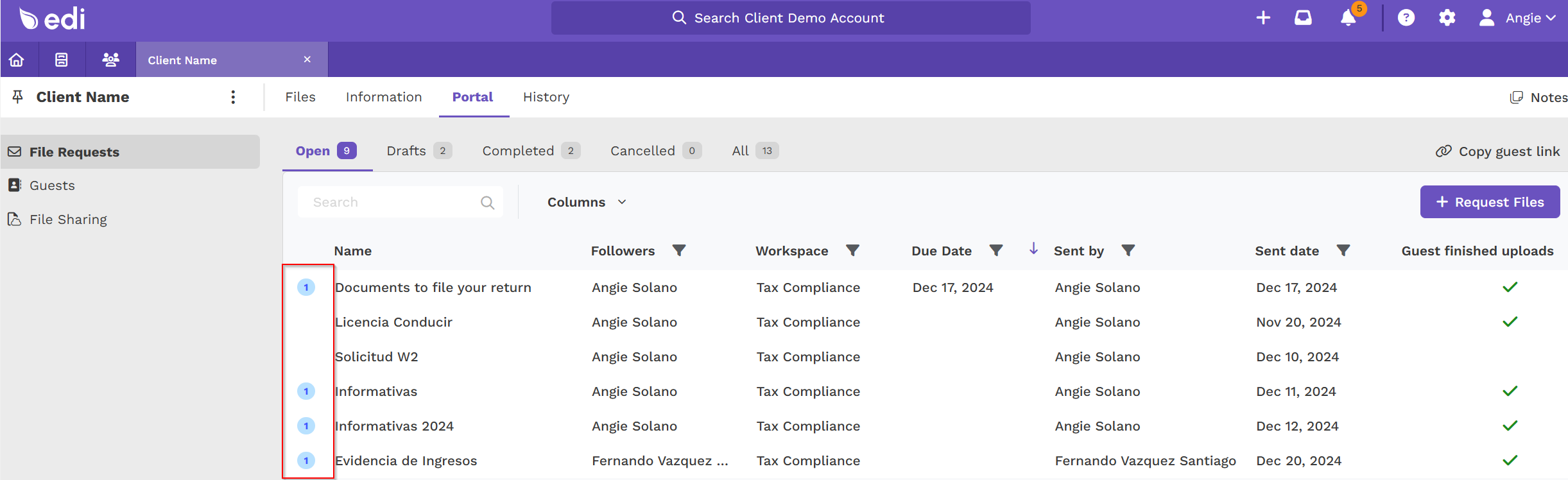Close the Client Name tab
Viewport: 1568px width, 480px height.
[307, 59]
